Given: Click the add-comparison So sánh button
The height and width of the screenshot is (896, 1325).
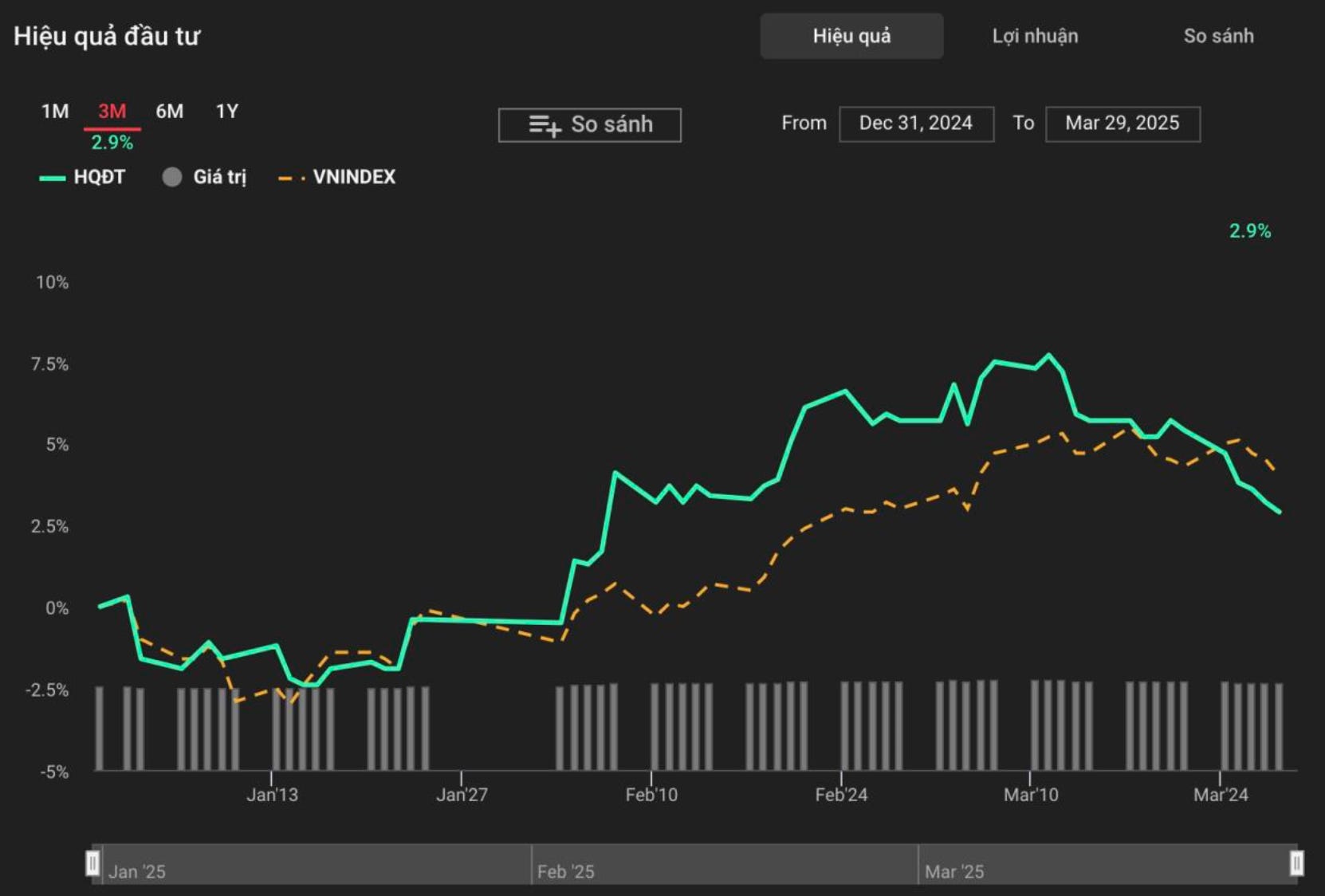Looking at the screenshot, I should coord(590,124).
